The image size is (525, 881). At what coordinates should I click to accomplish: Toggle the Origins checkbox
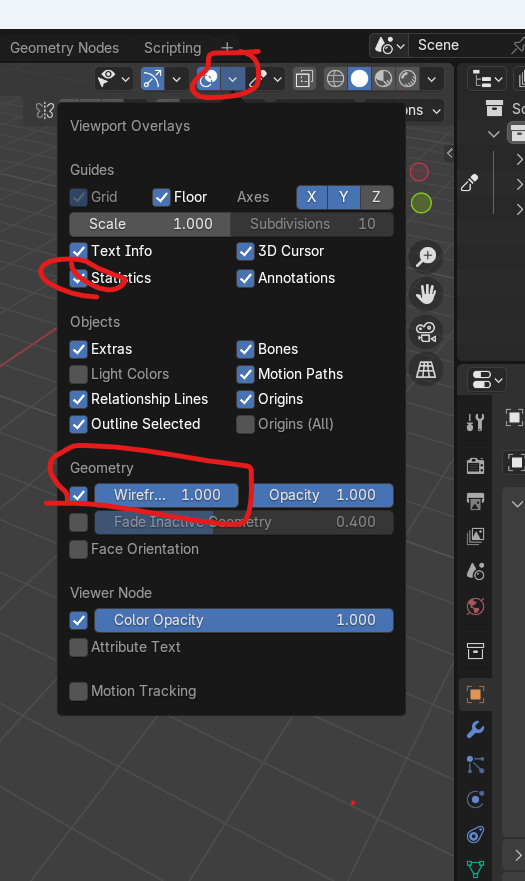click(x=246, y=399)
